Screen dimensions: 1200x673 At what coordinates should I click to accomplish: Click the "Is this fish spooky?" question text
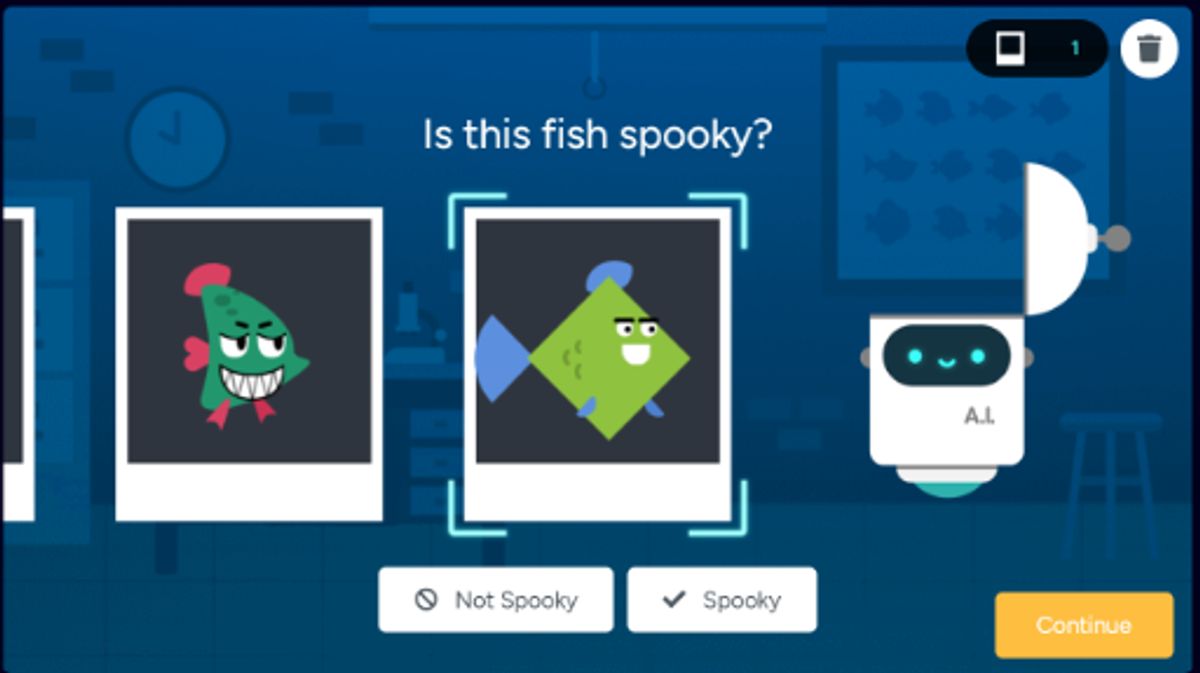point(598,133)
